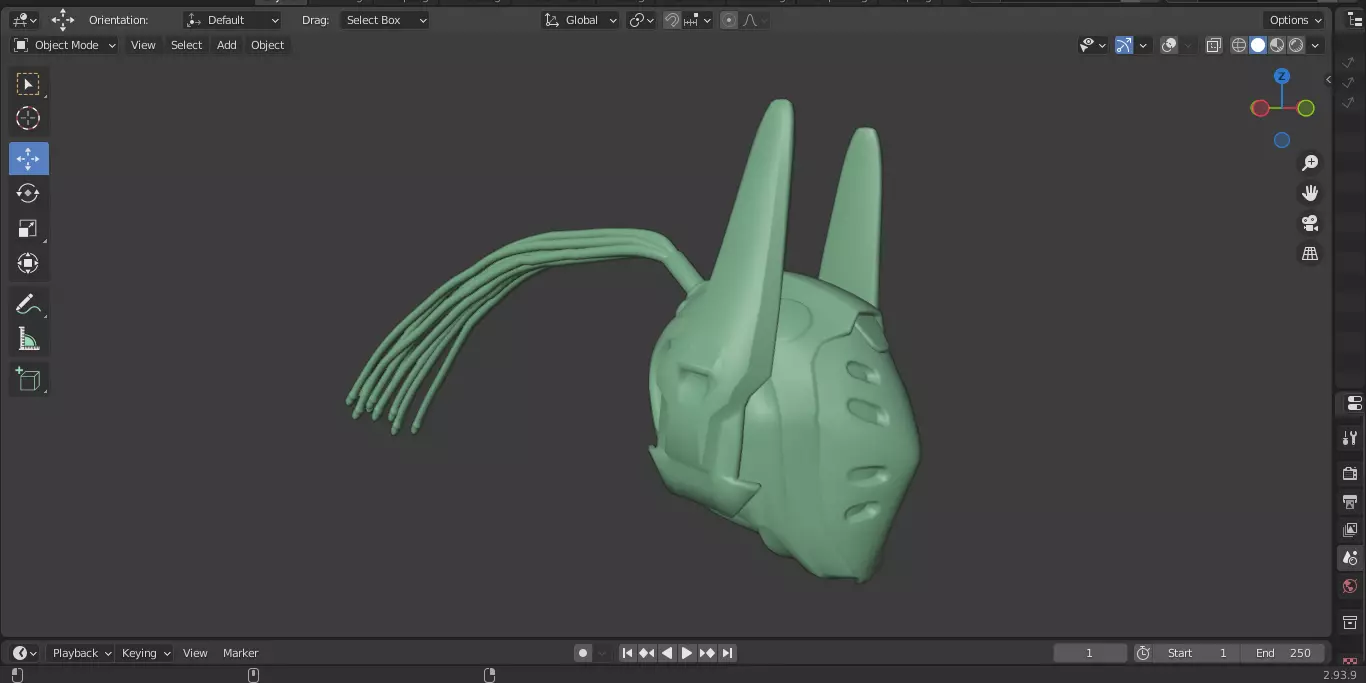The image size is (1366, 683).
Task: Open the viewport shading options dropdown arrow
Action: pyautogui.click(x=1316, y=45)
